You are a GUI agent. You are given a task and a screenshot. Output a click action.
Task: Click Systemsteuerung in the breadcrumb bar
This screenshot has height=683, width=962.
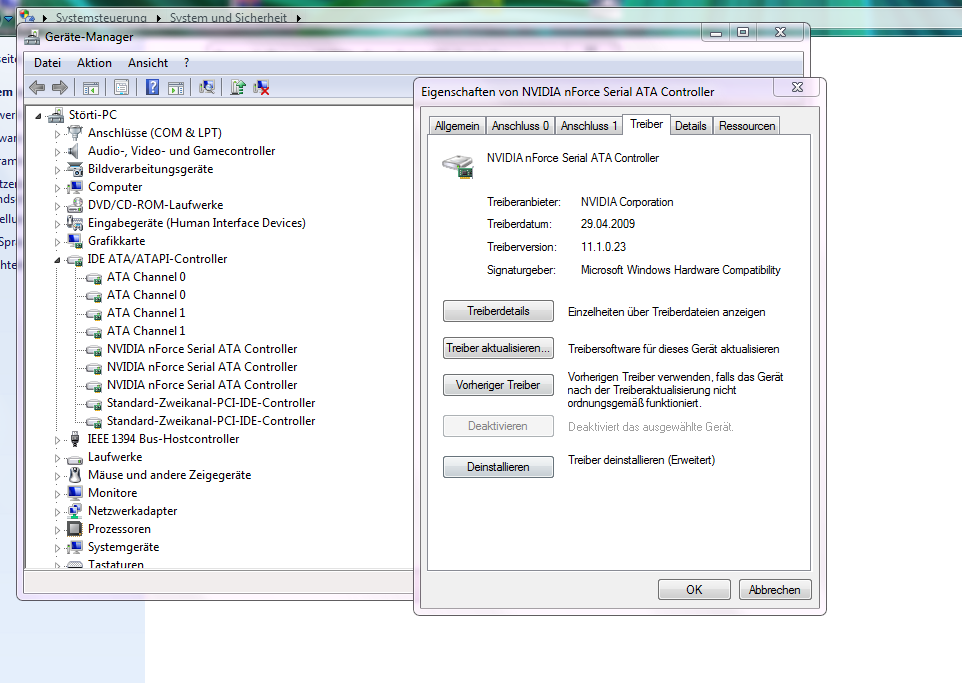[x=101, y=18]
